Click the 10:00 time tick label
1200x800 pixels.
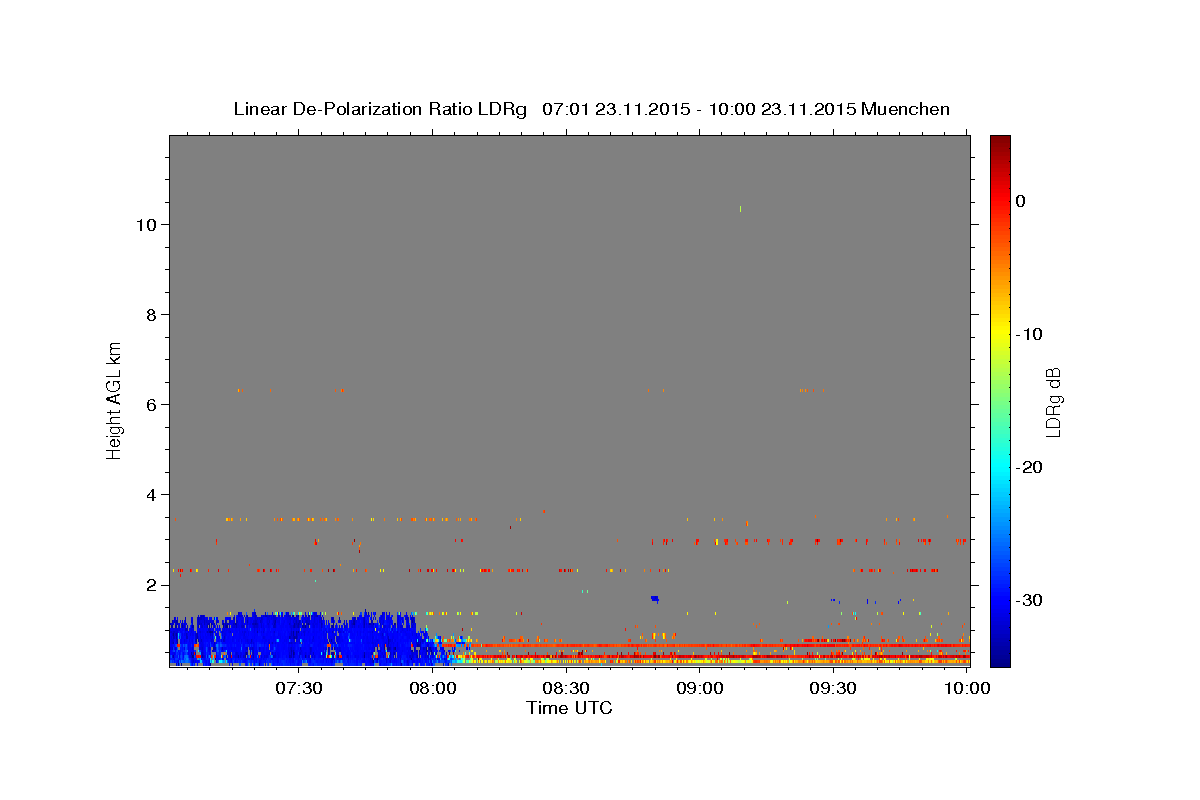[x=967, y=688]
